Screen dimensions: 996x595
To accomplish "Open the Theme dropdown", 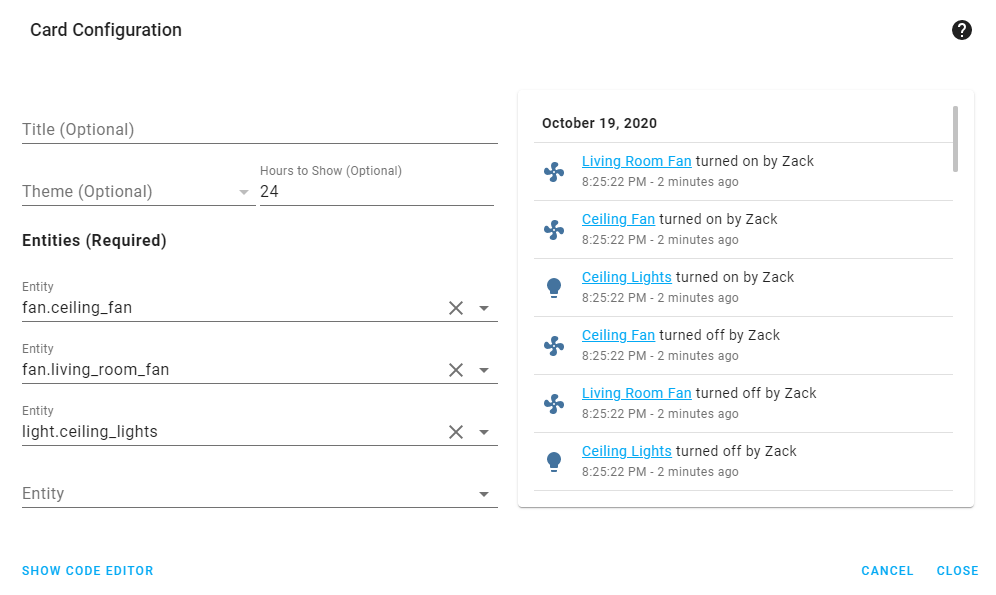I will coord(243,192).
